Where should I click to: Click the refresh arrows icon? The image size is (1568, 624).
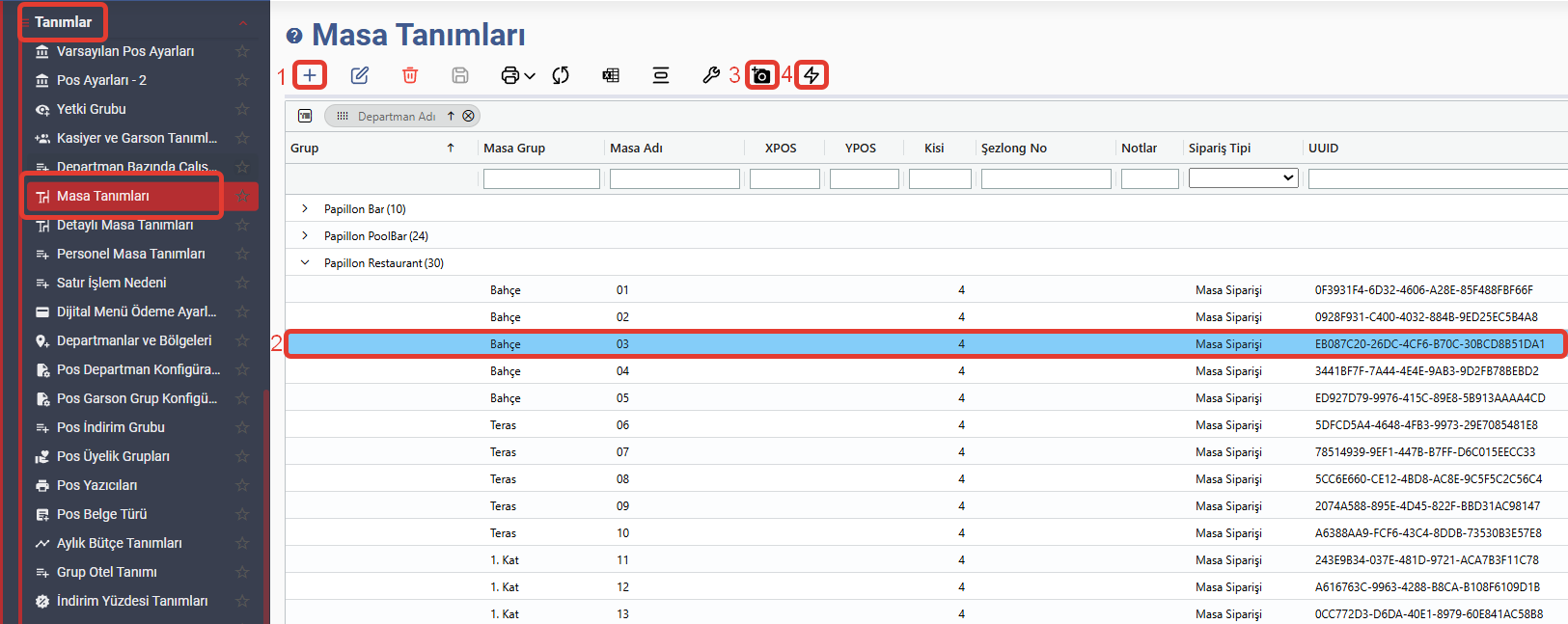[x=561, y=75]
